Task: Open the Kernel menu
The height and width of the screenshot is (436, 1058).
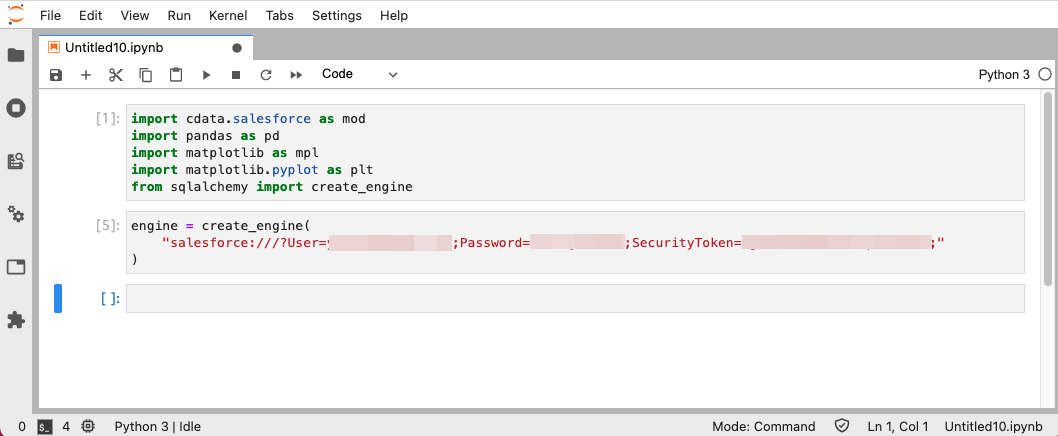Action: [228, 16]
